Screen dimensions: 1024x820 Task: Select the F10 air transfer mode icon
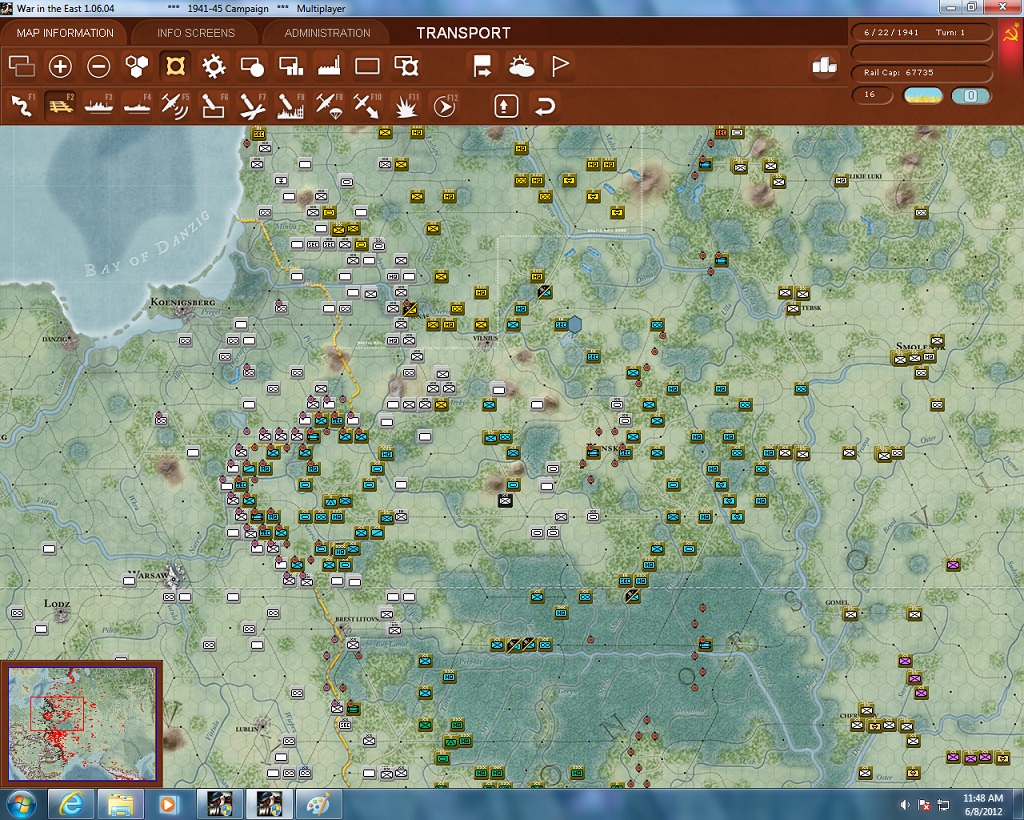tap(367, 106)
